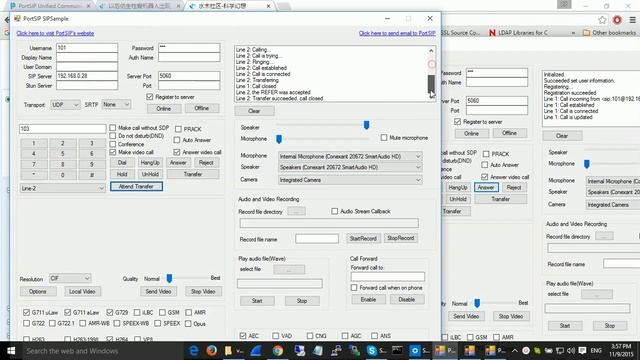Open the Microphone device dropdown
The height and width of the screenshot is (360, 640).
pyautogui.click(x=350, y=156)
